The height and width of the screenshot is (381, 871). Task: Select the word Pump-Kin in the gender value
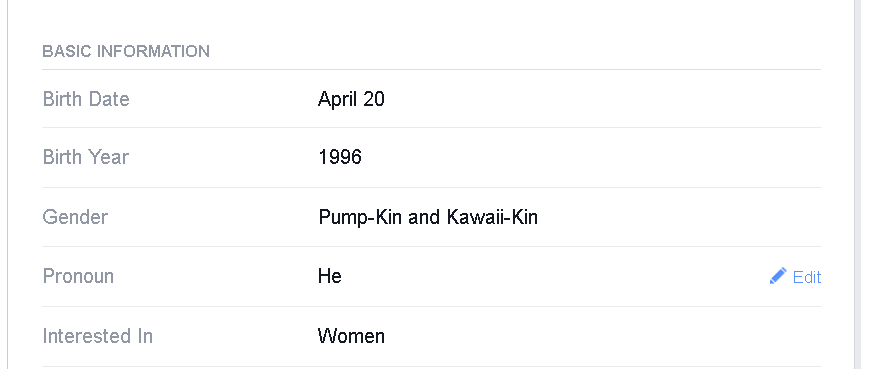[x=361, y=217]
